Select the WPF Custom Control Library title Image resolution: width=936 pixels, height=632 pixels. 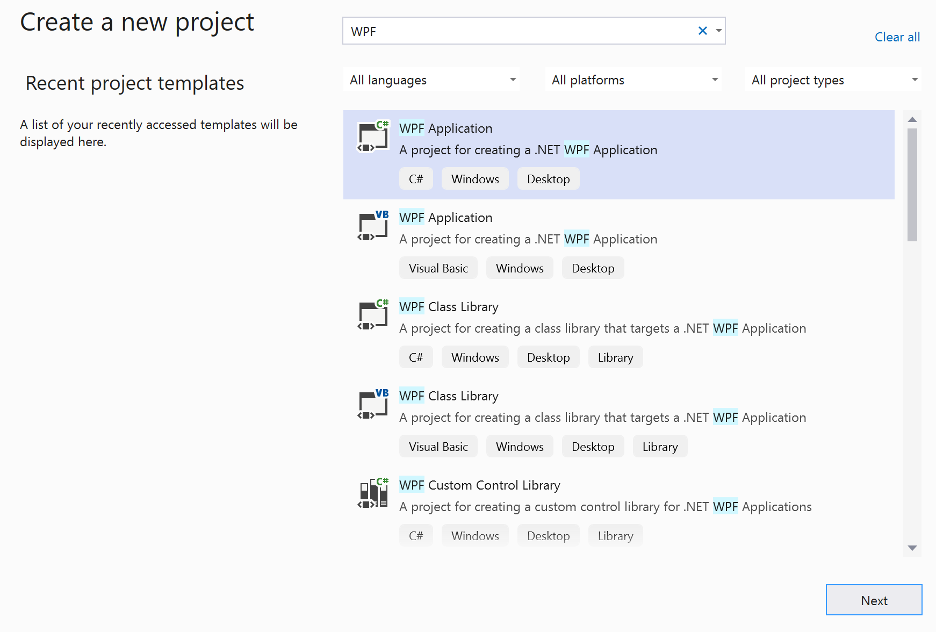[x=480, y=485]
